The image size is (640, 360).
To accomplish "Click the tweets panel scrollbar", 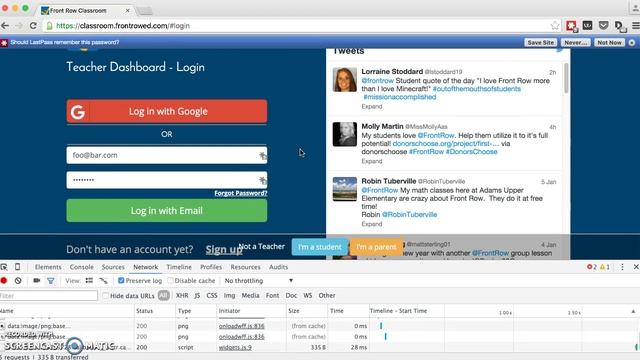I will 566,78.
